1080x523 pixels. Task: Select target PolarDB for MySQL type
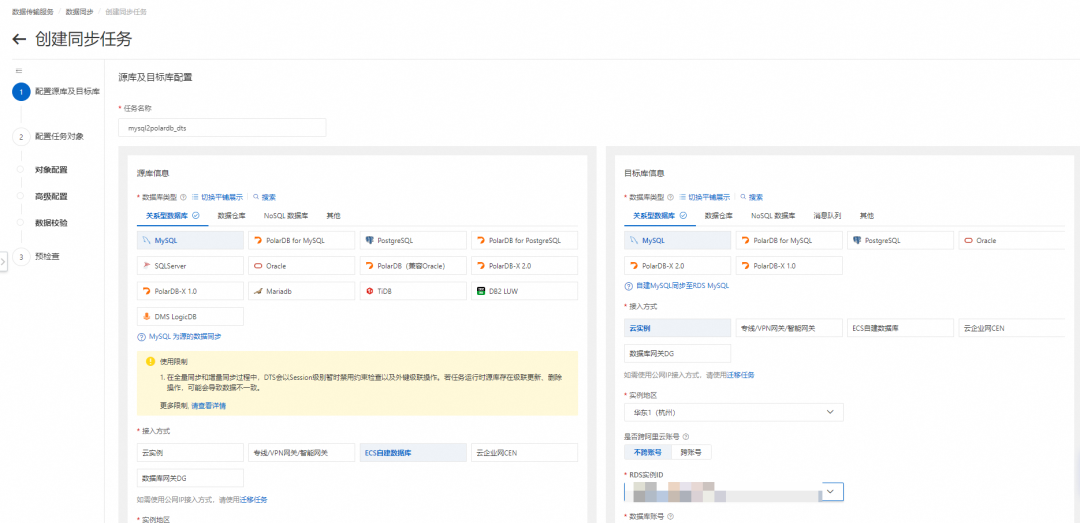tap(789, 240)
